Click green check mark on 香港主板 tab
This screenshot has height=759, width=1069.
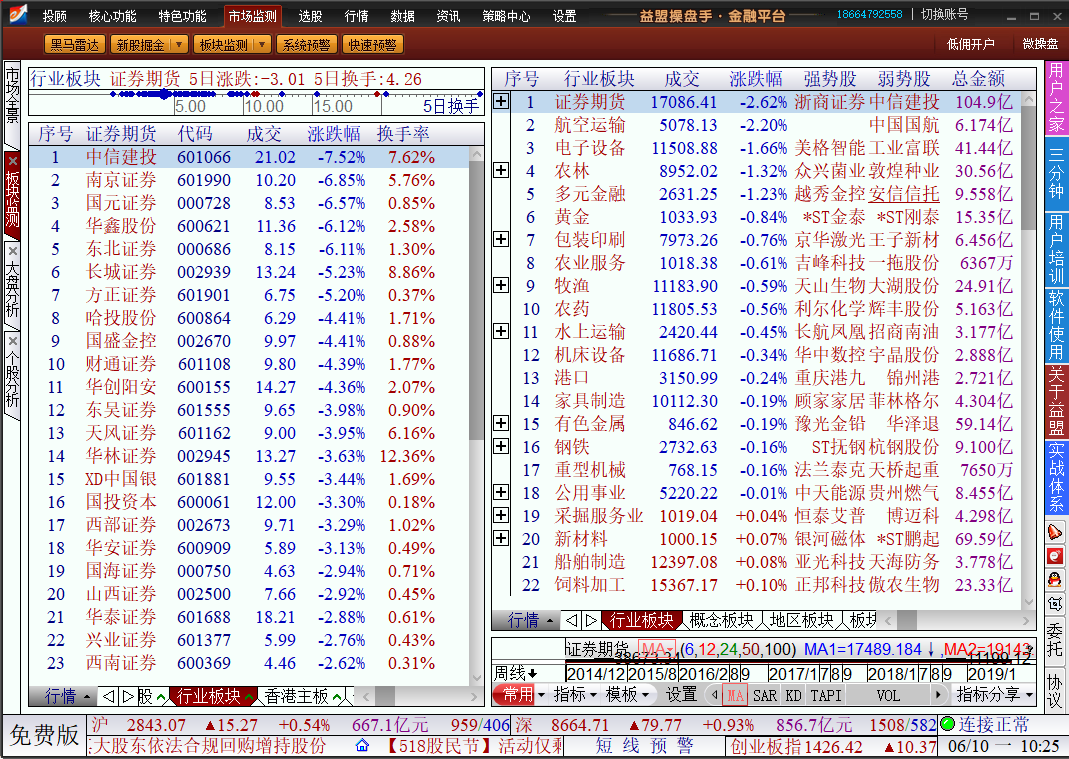tap(337, 697)
